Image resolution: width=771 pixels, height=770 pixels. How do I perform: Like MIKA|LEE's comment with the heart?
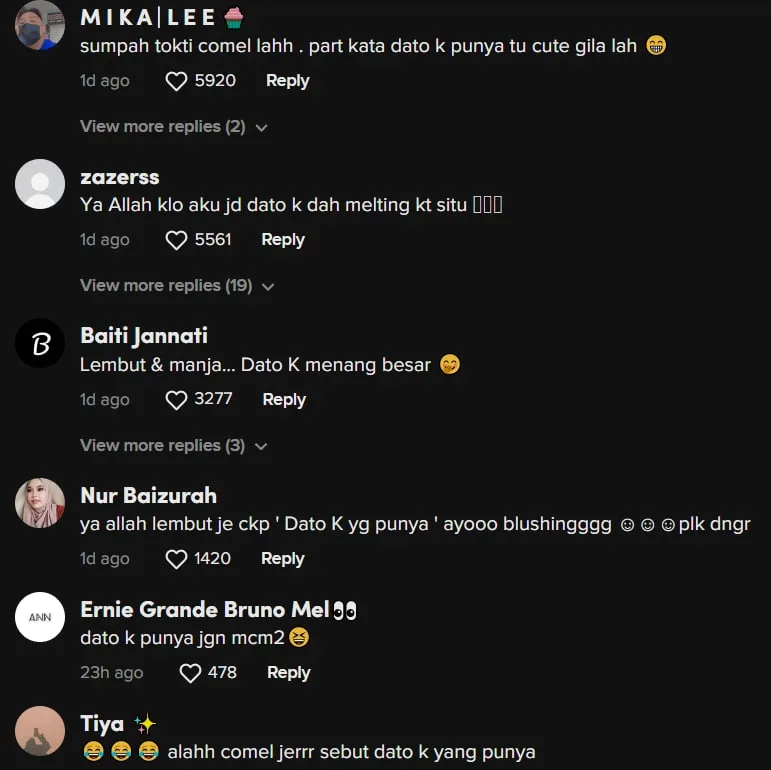tap(176, 81)
